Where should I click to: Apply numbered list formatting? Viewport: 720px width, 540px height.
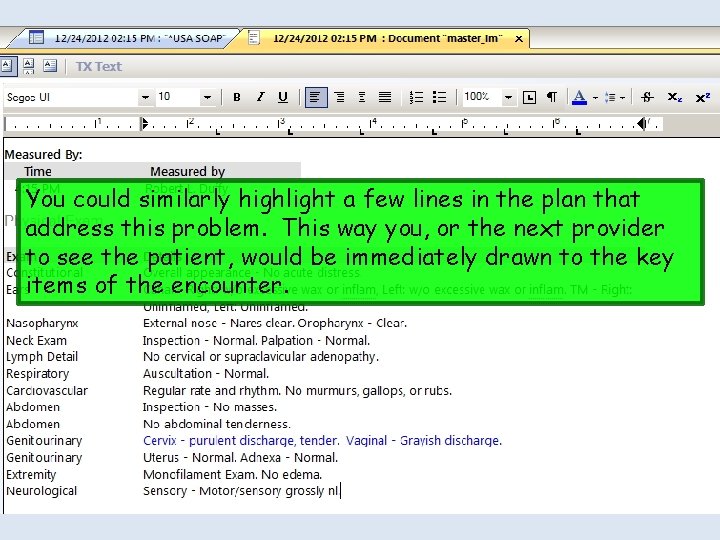pyautogui.click(x=416, y=97)
